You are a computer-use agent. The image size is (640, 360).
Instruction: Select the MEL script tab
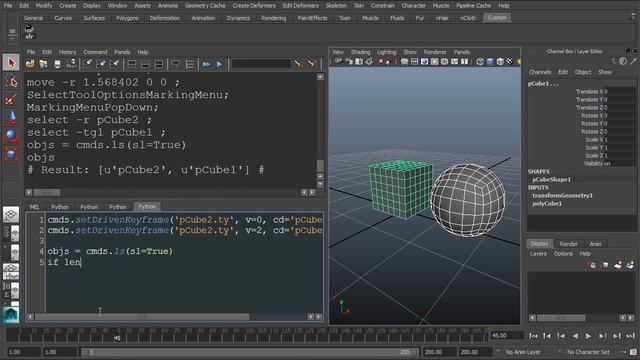(34, 207)
